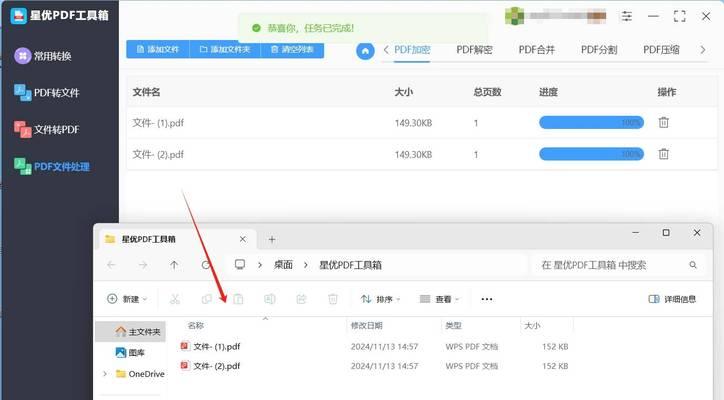The height and width of the screenshot is (400, 724).
Task: Click the user avatar in title bar
Action: (x=514, y=16)
